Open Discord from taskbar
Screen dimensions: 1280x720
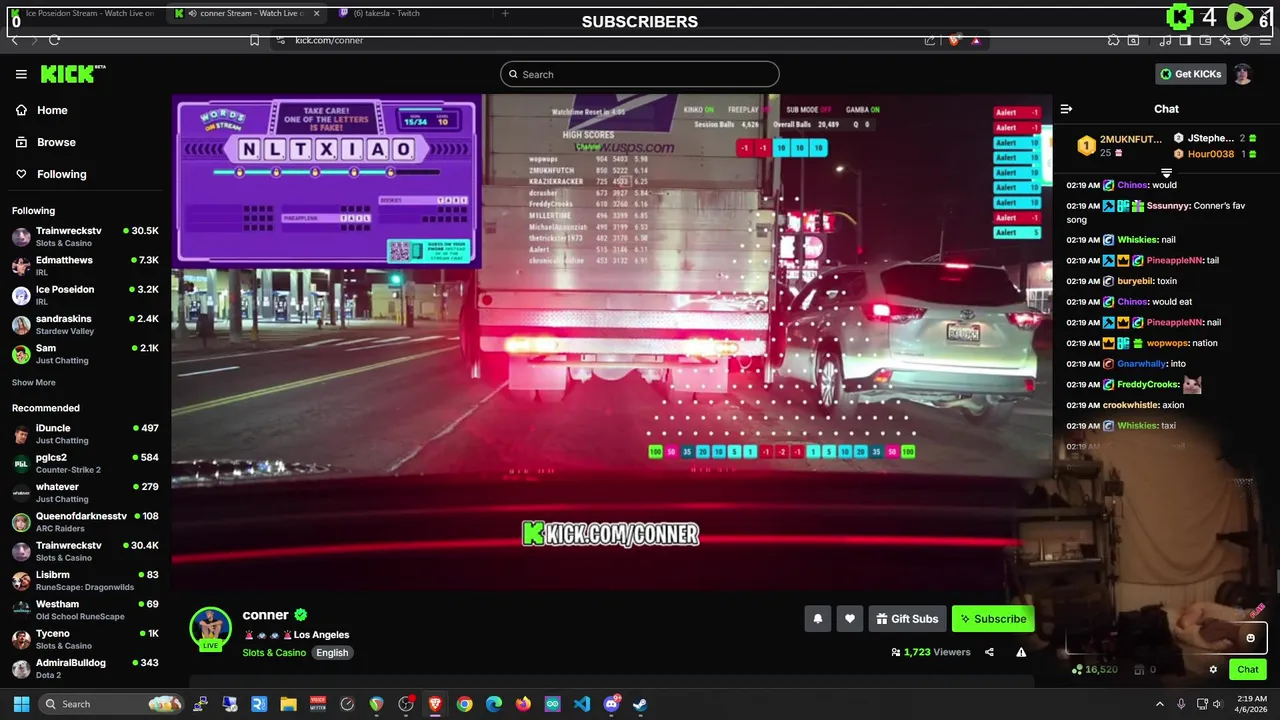pyautogui.click(x=611, y=704)
